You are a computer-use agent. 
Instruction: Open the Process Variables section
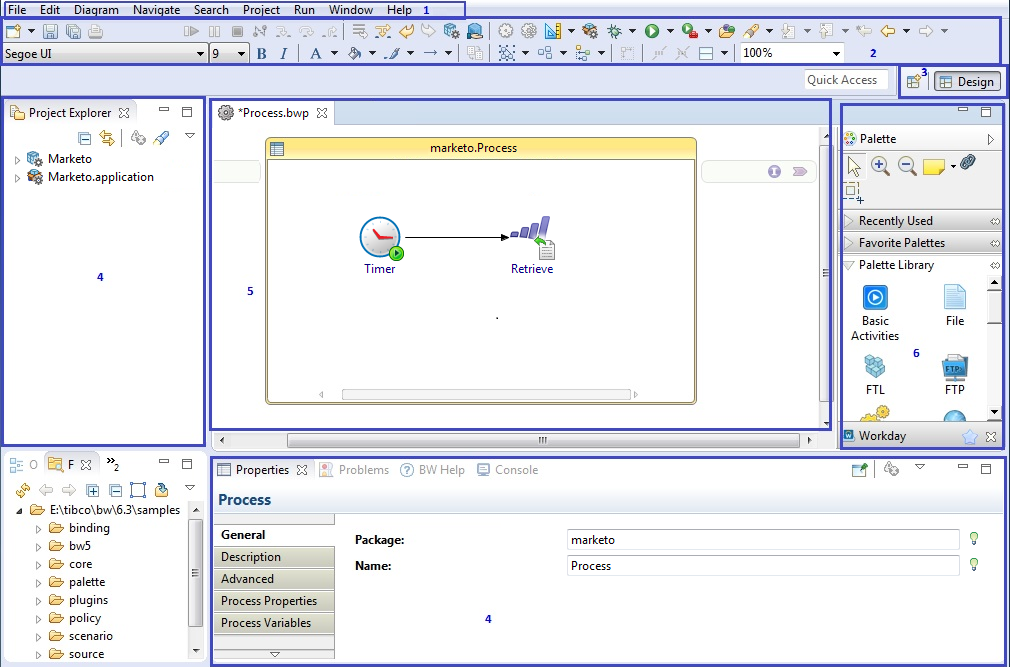click(x=274, y=623)
